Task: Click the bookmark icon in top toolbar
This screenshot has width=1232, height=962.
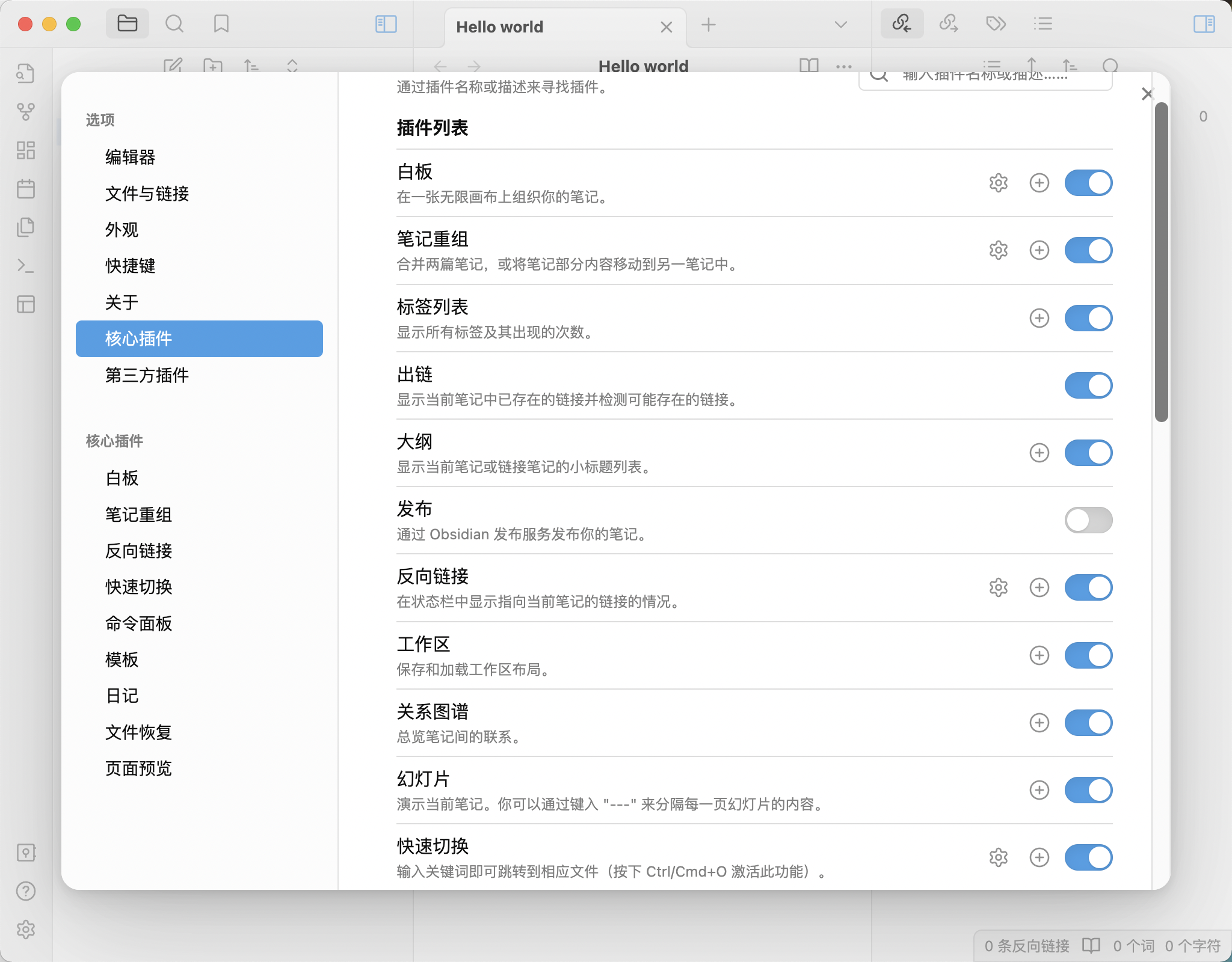Action: (221, 24)
